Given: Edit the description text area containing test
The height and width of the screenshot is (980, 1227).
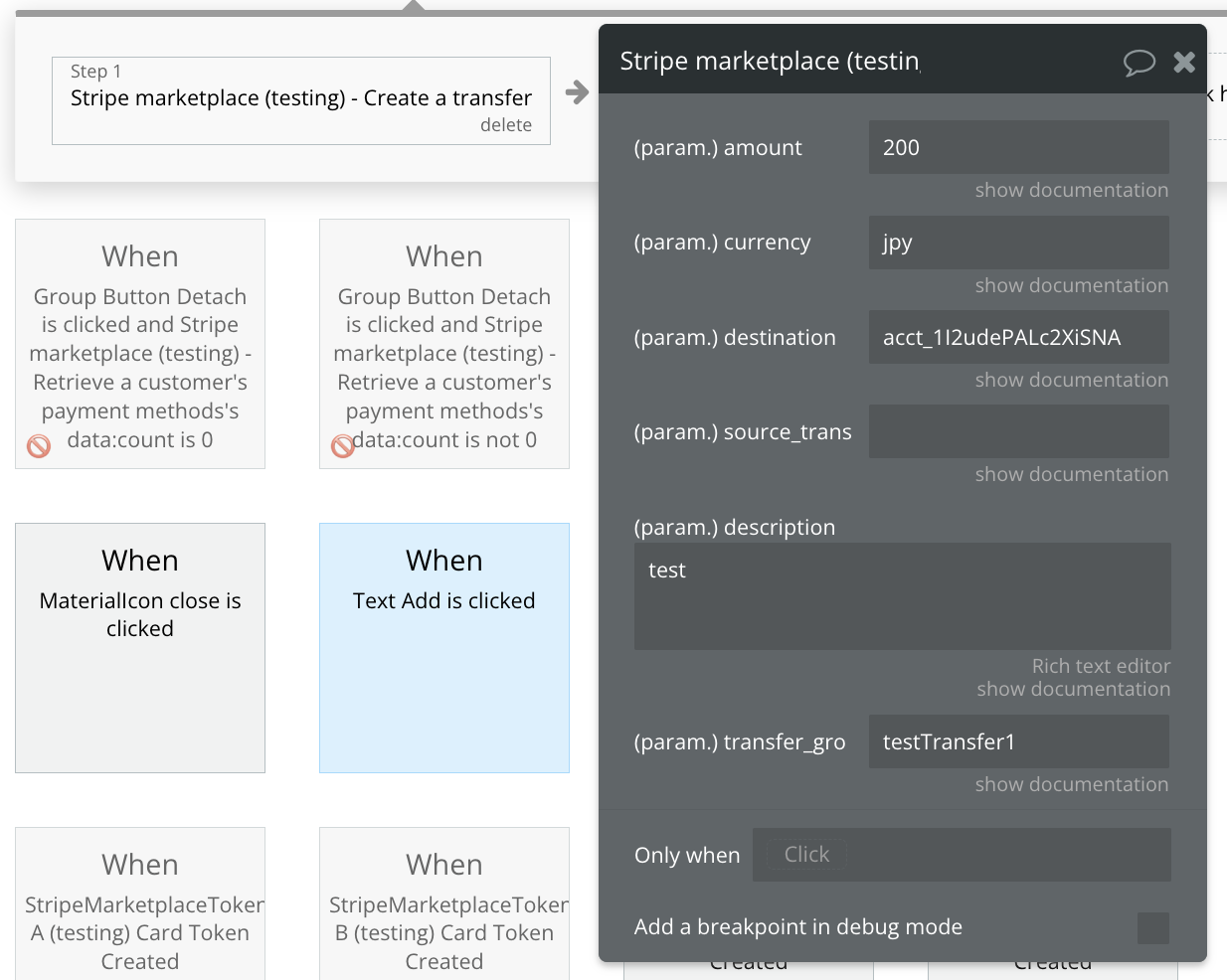Looking at the screenshot, I should (x=903, y=596).
